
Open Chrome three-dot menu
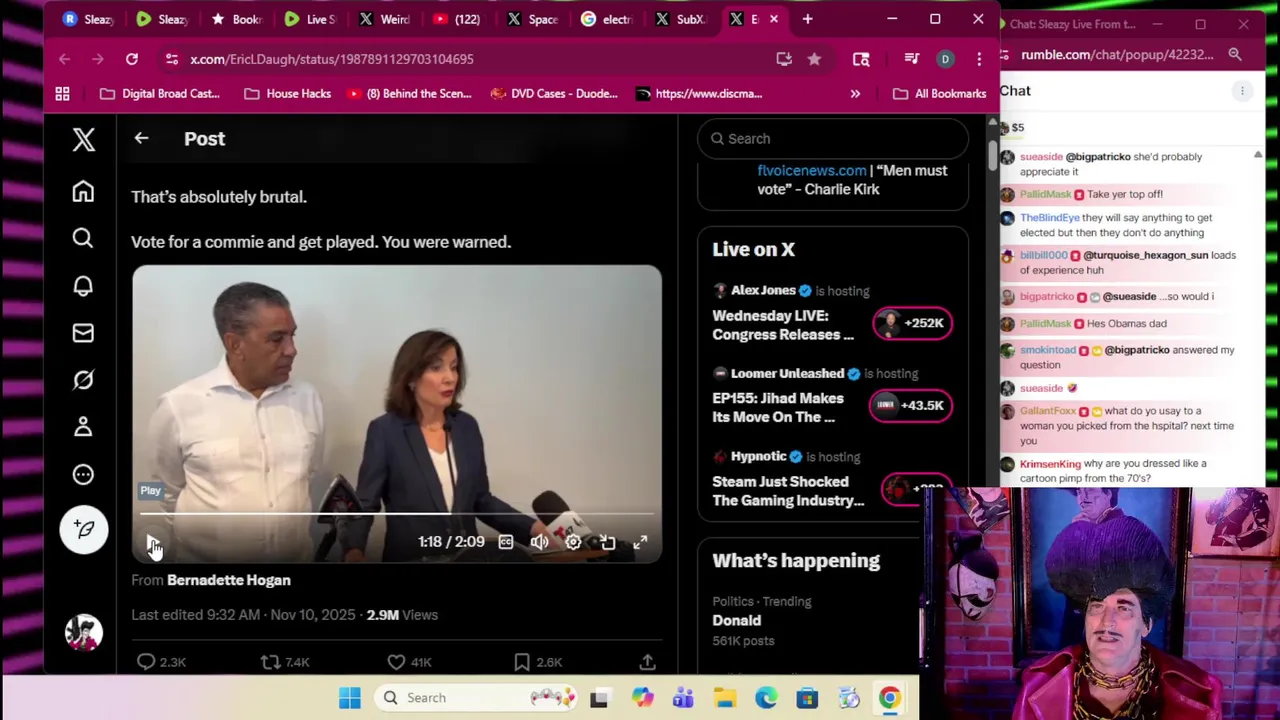[978, 59]
